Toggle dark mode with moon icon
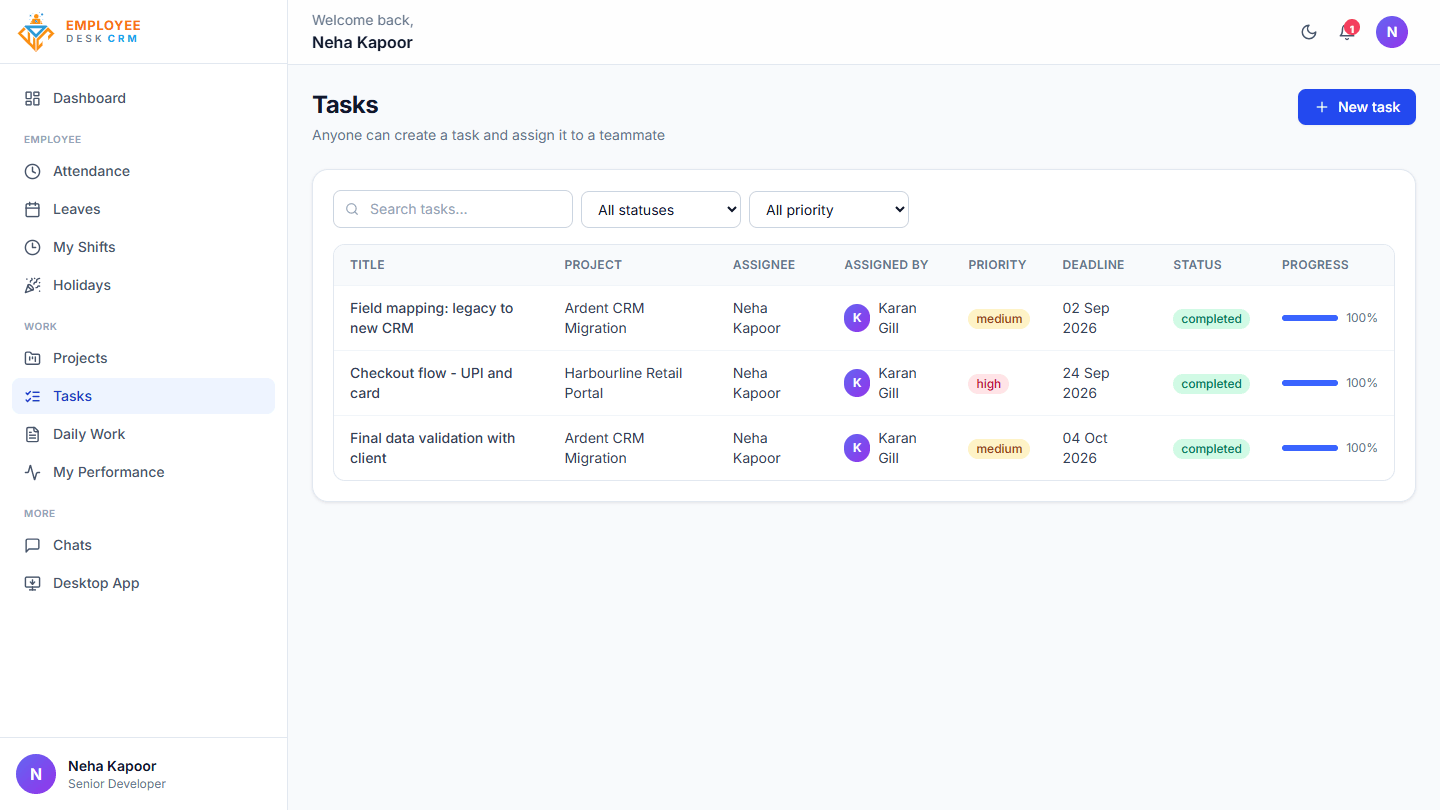The image size is (1440, 810). (1309, 32)
